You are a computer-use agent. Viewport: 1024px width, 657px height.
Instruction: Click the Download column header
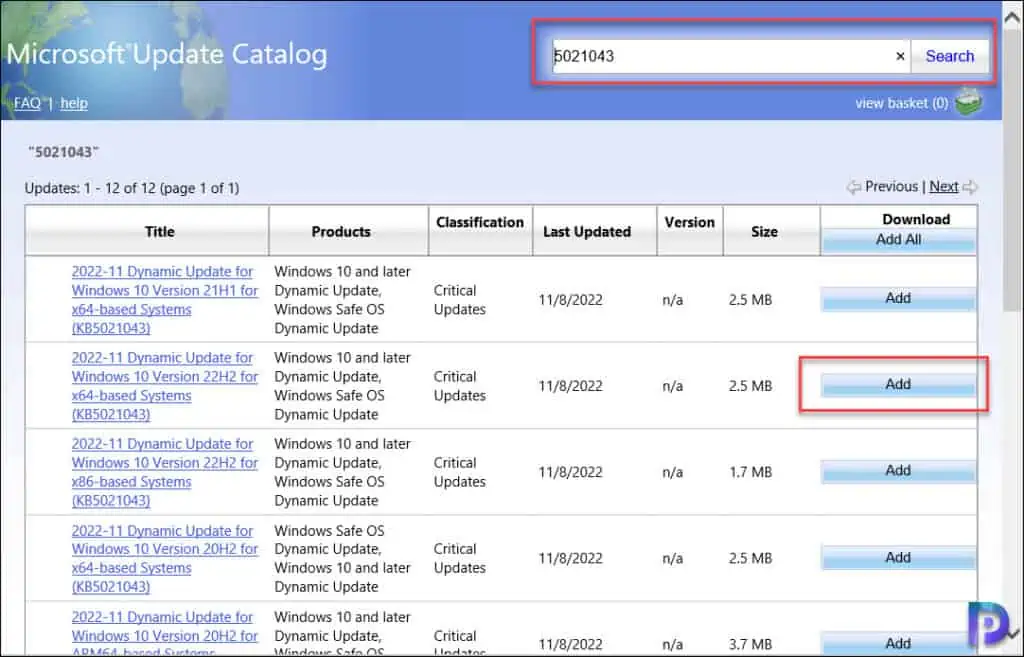coord(916,219)
